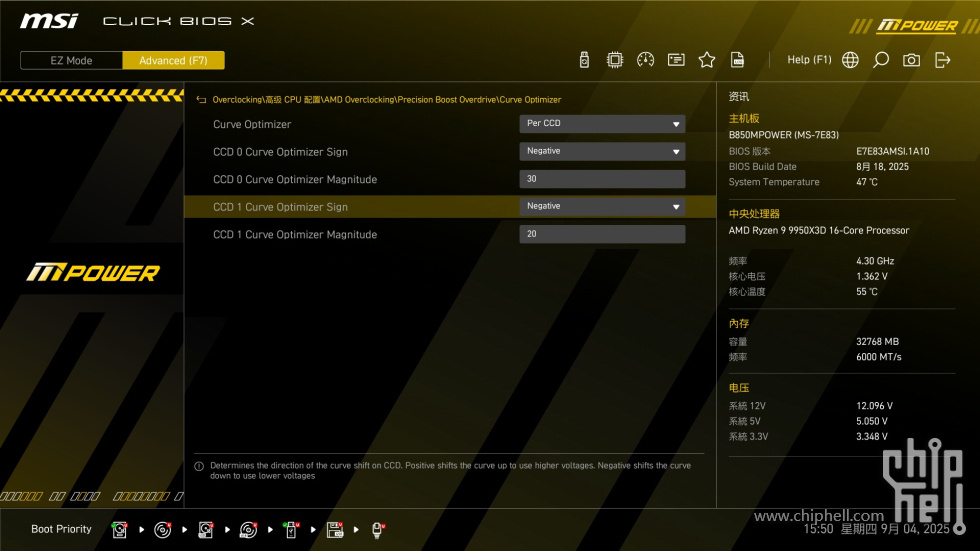Open CCD 1 Curve Optimizer Sign dropdown

(x=602, y=206)
